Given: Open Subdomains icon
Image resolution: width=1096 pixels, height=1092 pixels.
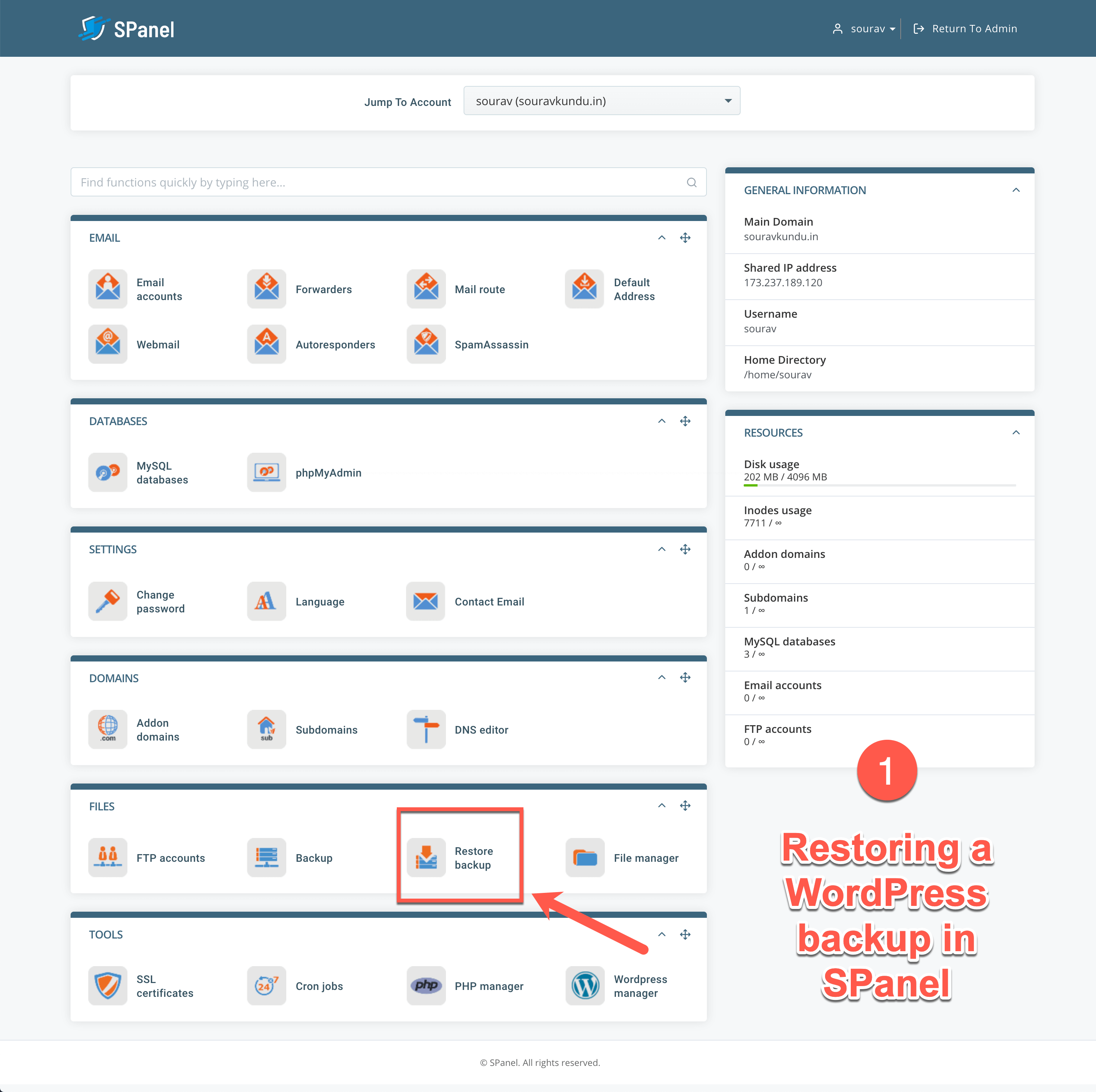Looking at the screenshot, I should pos(267,729).
